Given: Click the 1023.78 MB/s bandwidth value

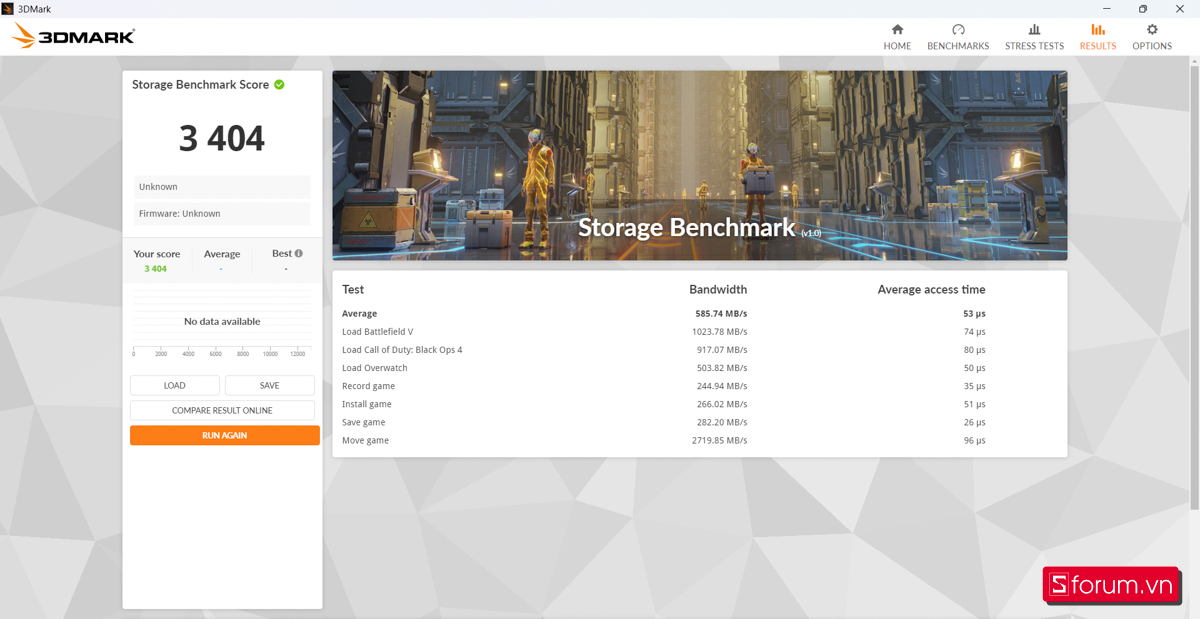Looking at the screenshot, I should (719, 332).
